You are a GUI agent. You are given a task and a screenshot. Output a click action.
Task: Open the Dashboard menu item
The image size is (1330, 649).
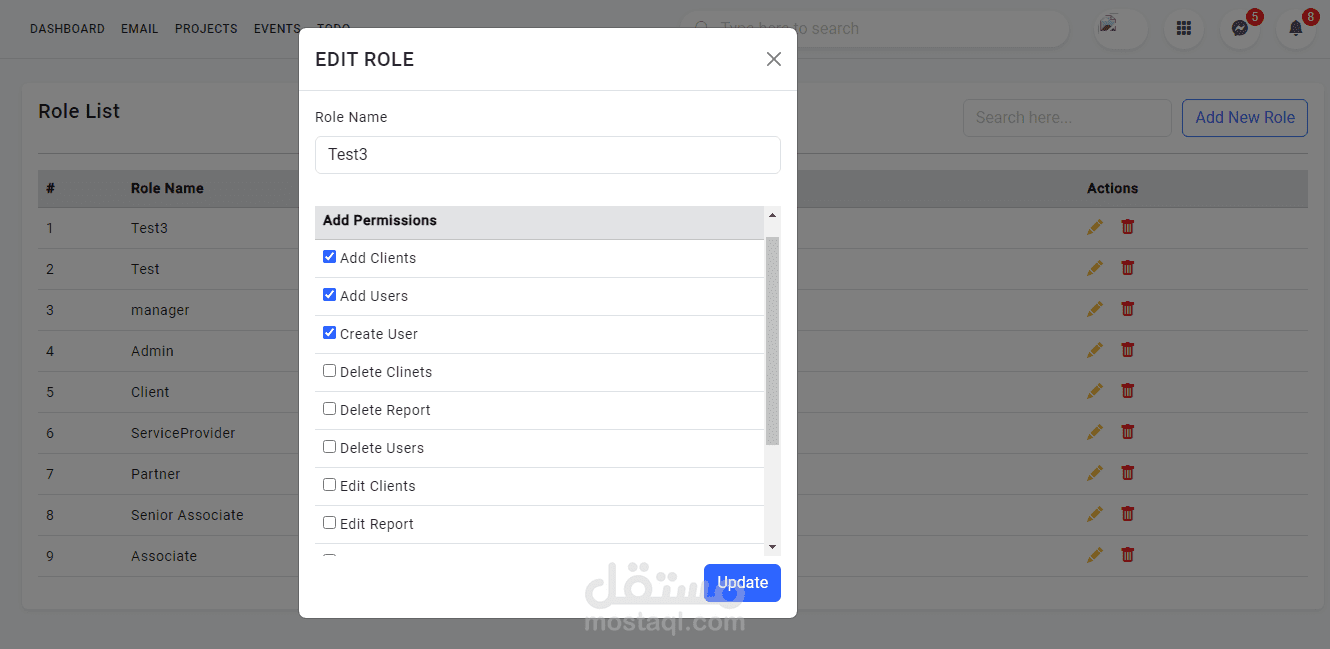pyautogui.click(x=67, y=29)
